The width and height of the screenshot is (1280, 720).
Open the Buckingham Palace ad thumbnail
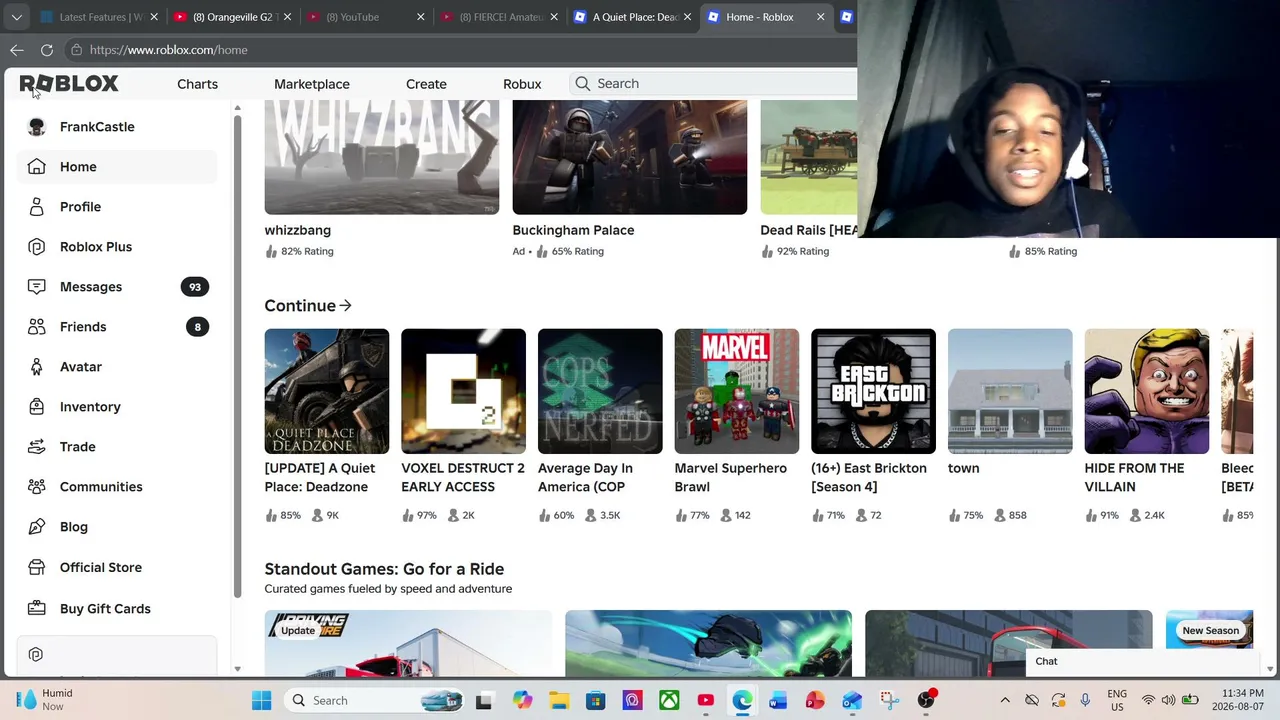point(630,157)
